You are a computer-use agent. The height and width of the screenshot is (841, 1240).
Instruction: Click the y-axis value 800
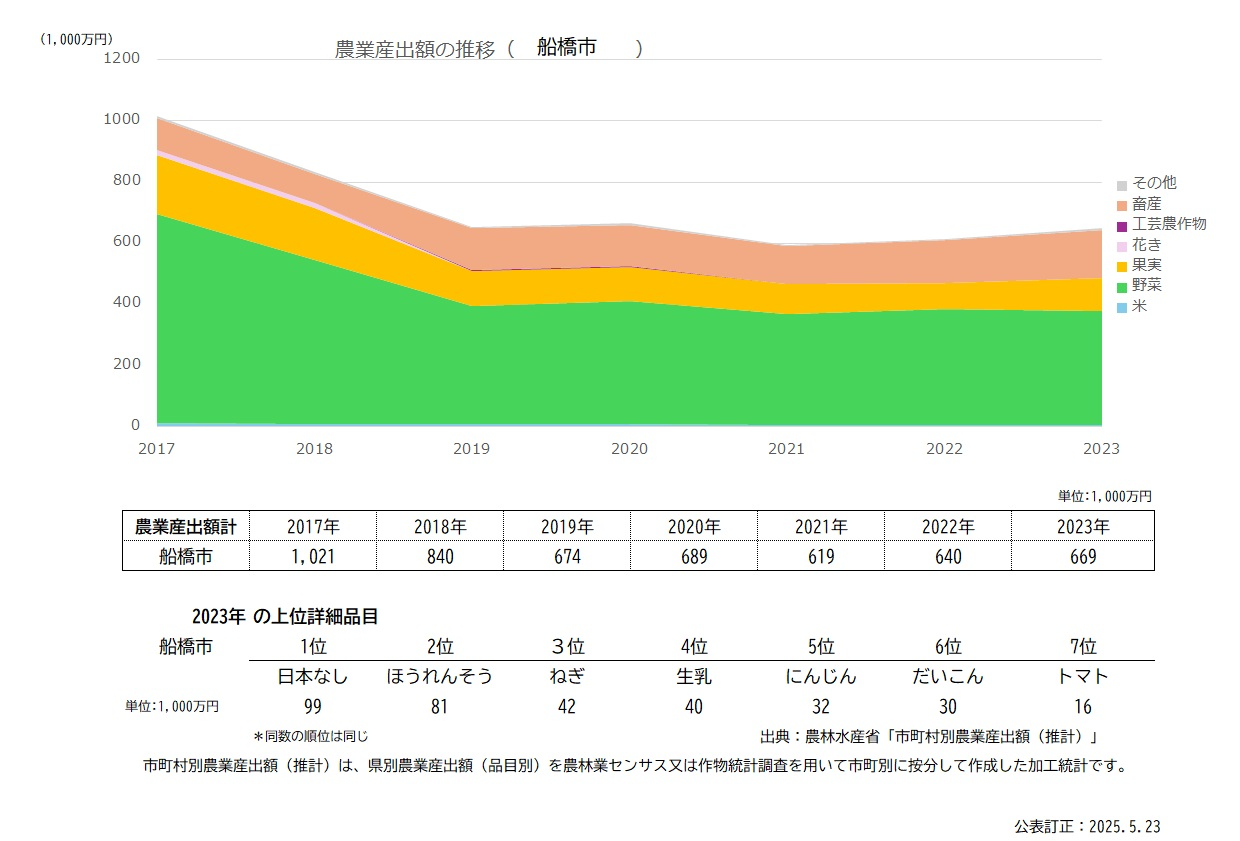click(x=126, y=181)
